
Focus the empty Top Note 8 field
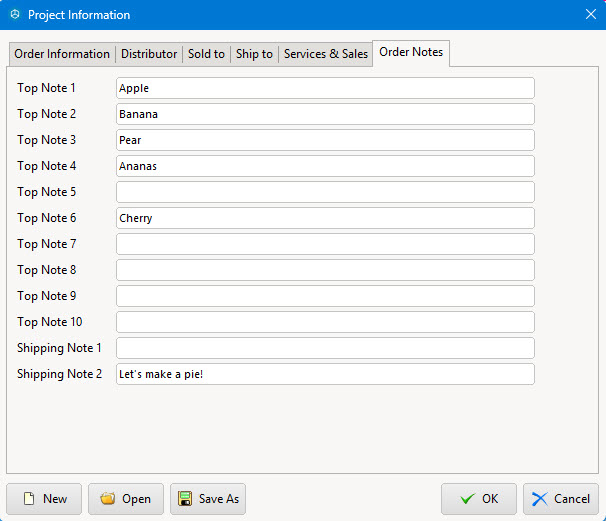click(x=325, y=270)
